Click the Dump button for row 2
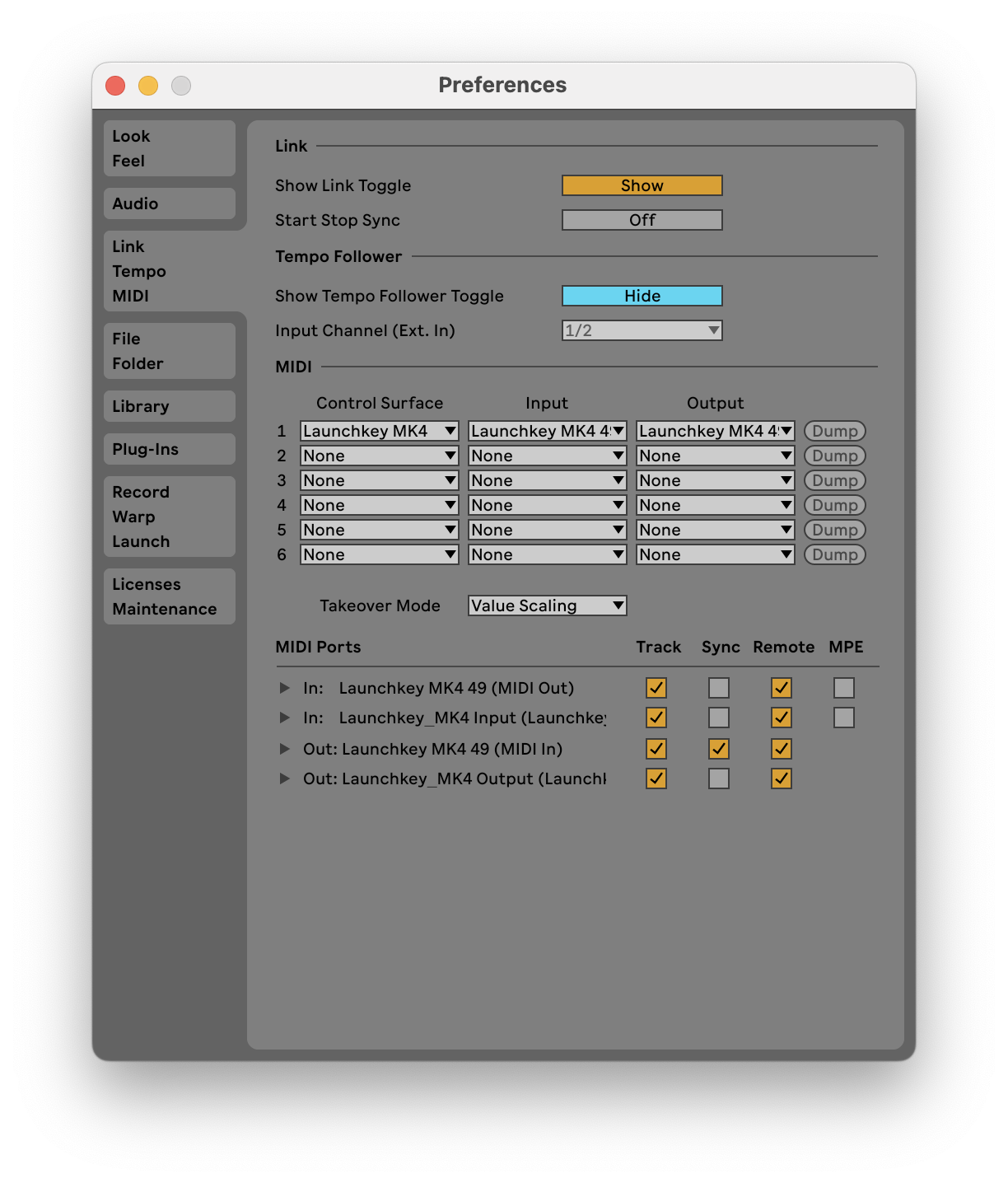Viewport: 1008px width, 1183px height. point(835,456)
